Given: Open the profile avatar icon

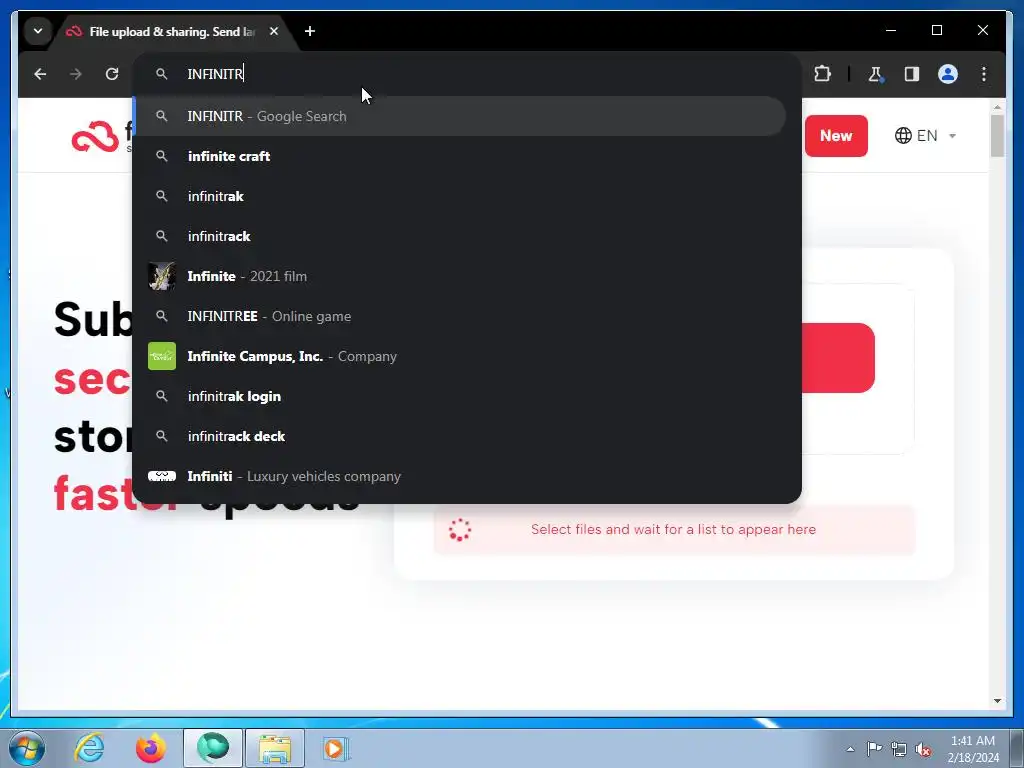Looking at the screenshot, I should [x=948, y=74].
